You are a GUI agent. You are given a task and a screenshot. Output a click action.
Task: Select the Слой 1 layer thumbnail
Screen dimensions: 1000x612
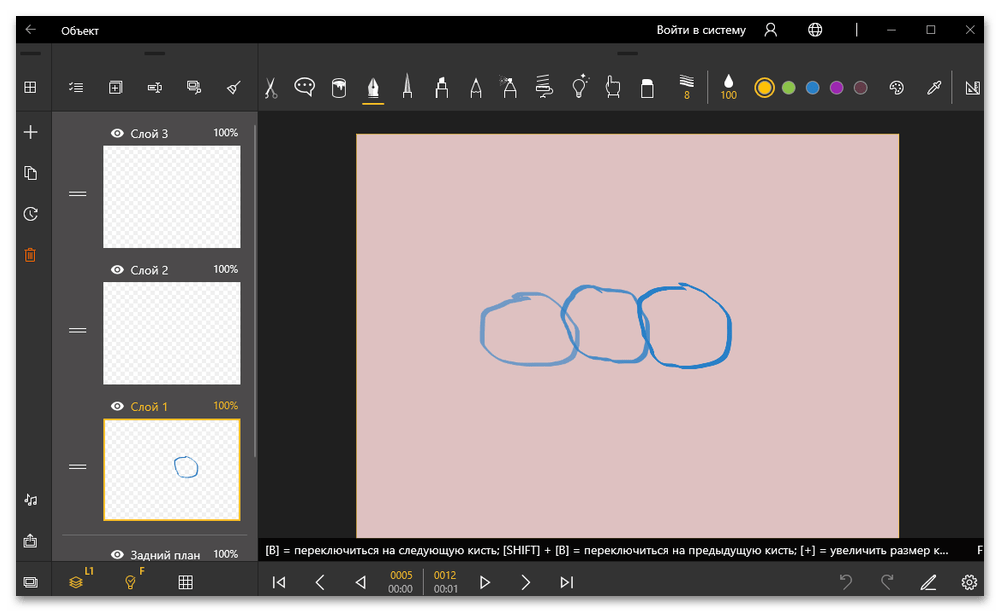171,469
